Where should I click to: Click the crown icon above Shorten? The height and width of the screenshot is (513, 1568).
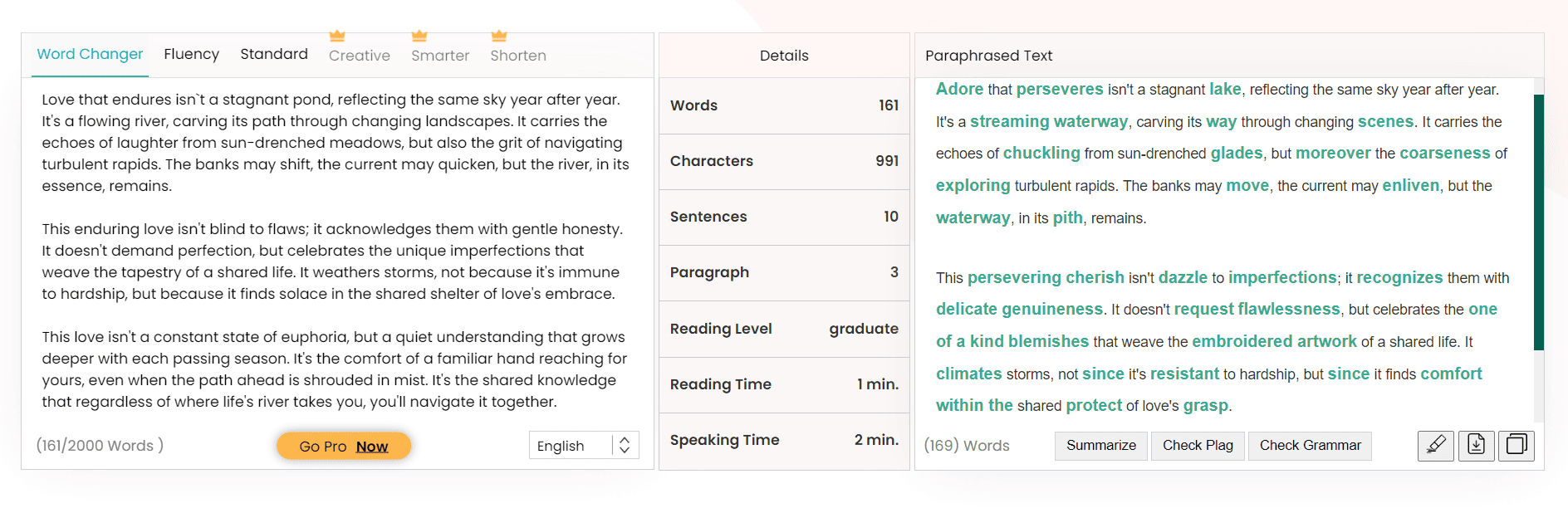[499, 37]
